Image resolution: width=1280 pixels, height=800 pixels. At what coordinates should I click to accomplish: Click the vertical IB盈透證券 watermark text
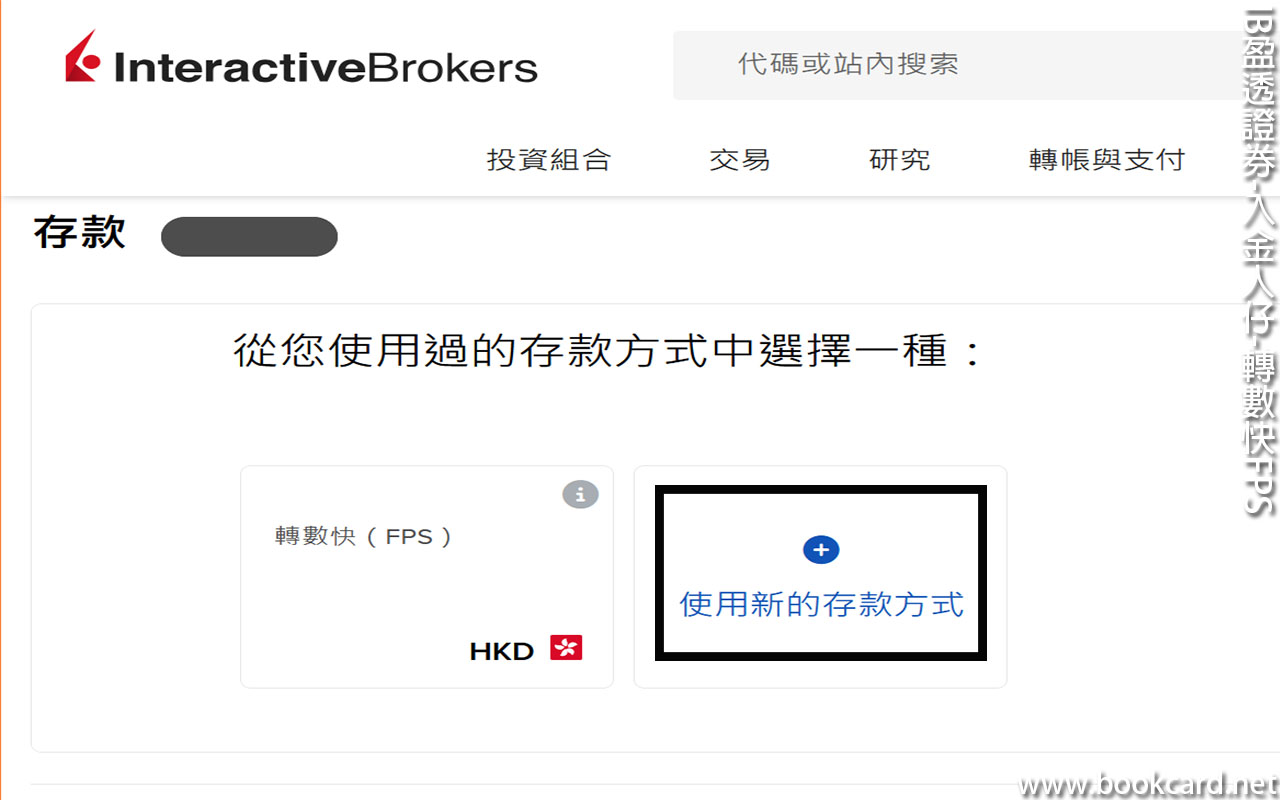(1261, 262)
